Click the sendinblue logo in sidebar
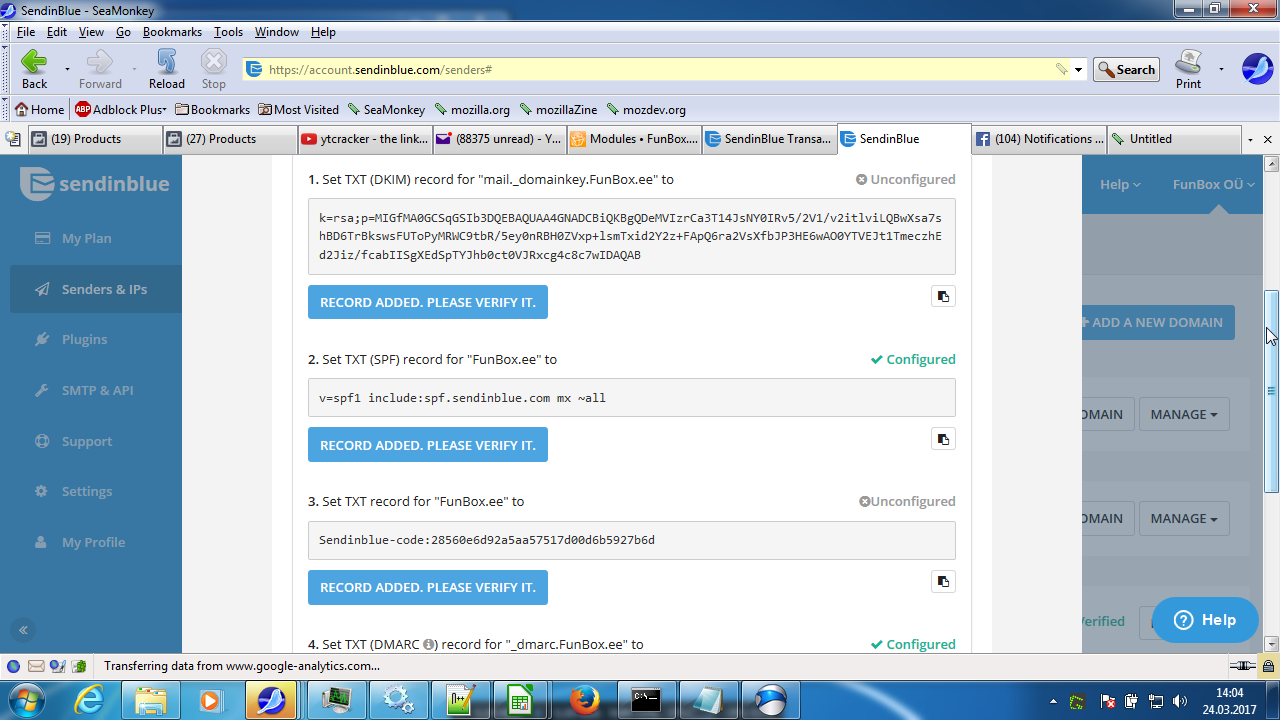Image resolution: width=1280 pixels, height=720 pixels. click(96, 183)
